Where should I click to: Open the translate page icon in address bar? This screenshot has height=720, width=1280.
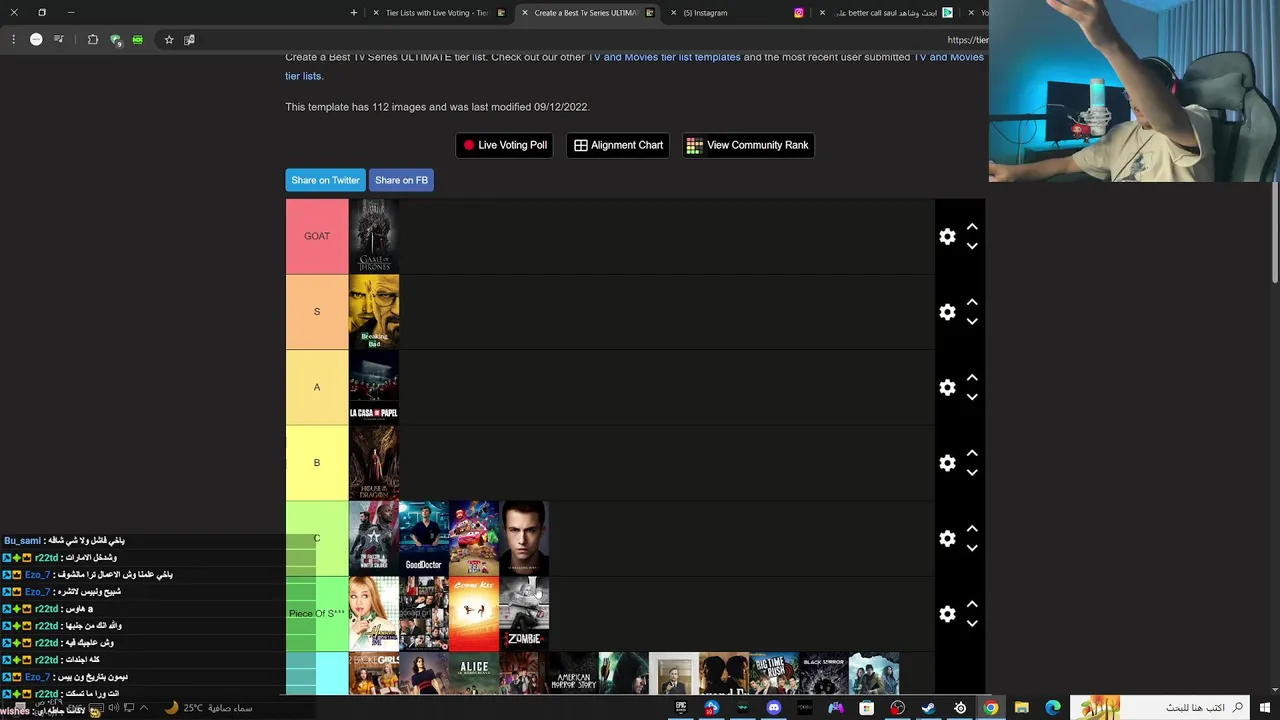(x=189, y=40)
